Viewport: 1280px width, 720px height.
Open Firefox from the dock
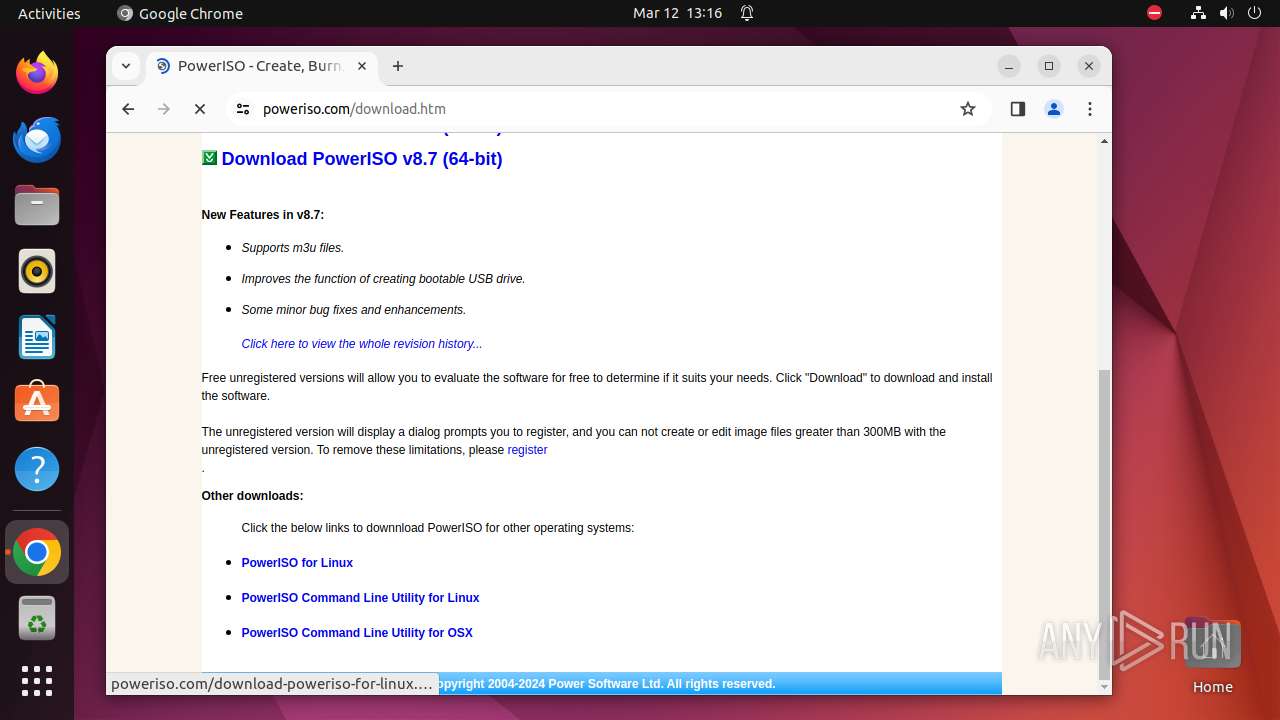tap(37, 73)
